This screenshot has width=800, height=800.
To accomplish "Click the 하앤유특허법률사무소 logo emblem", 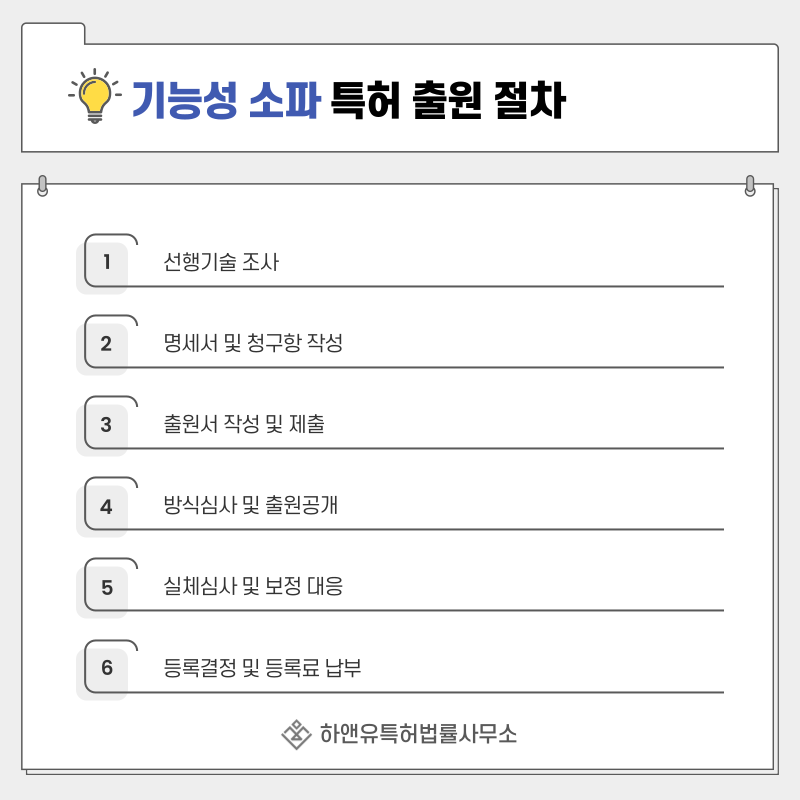I will pos(296,735).
